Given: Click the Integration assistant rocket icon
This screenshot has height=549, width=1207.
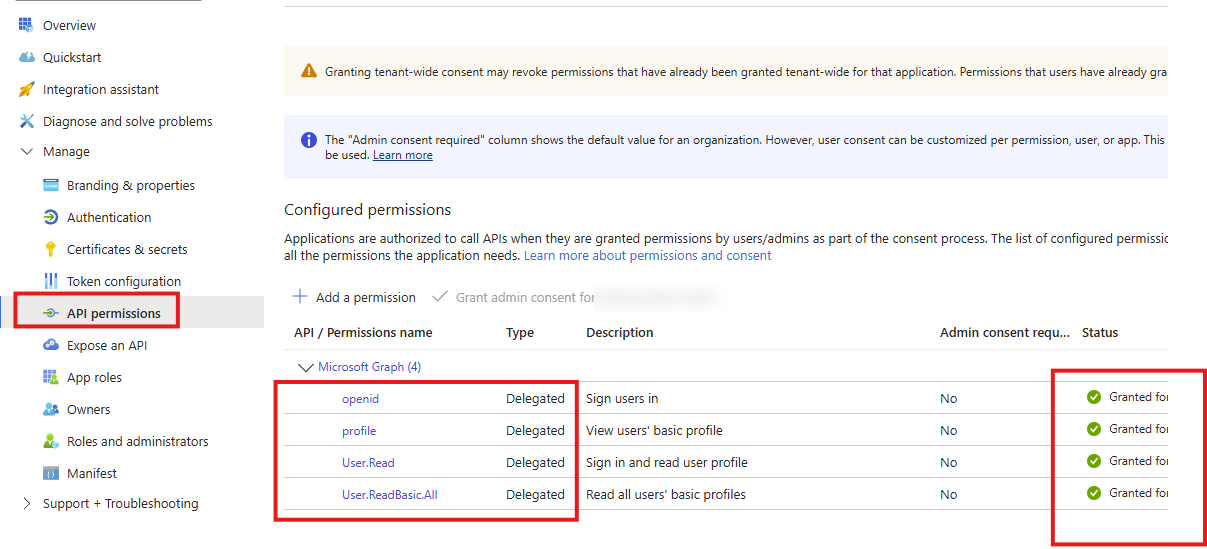Looking at the screenshot, I should pyautogui.click(x=26, y=89).
